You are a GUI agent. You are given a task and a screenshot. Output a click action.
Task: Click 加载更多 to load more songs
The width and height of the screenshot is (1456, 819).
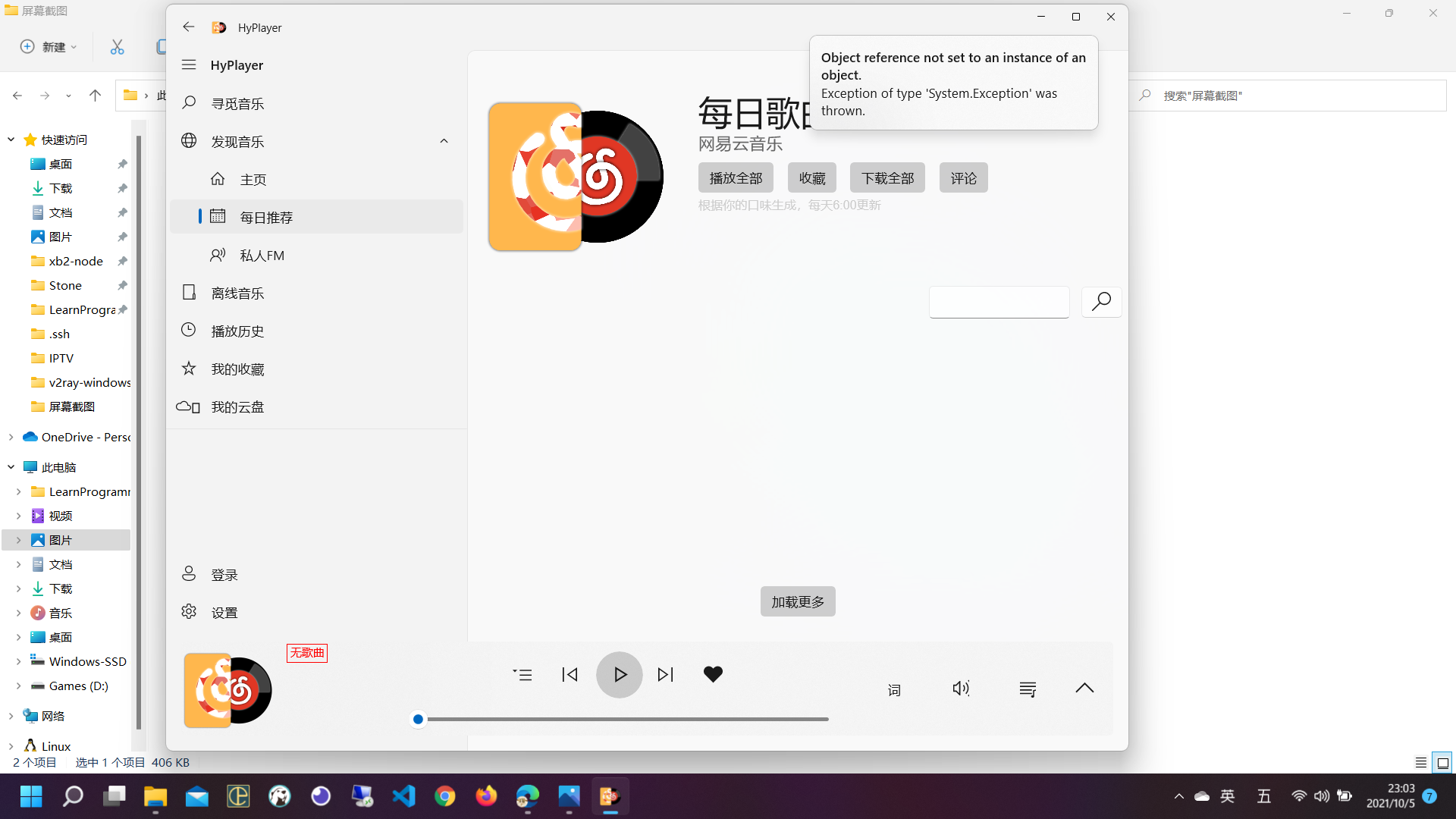(x=797, y=601)
